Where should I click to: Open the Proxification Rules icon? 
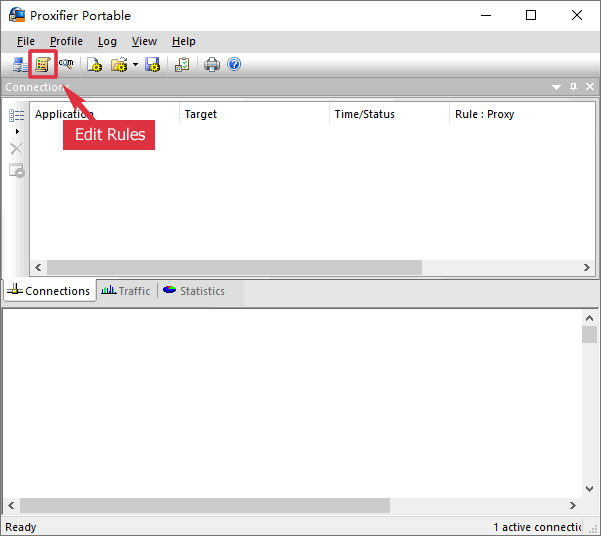click(x=43, y=64)
